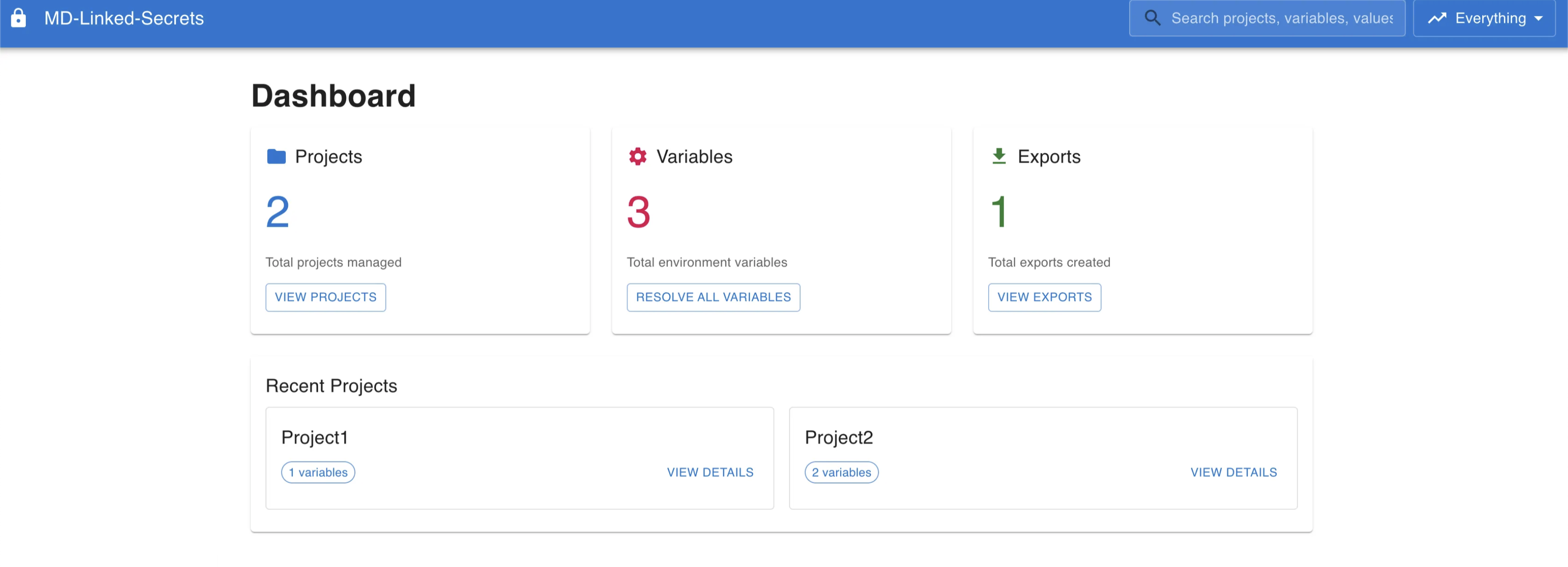
Task: Click the trending arrow icon beside Everything
Action: click(1437, 18)
